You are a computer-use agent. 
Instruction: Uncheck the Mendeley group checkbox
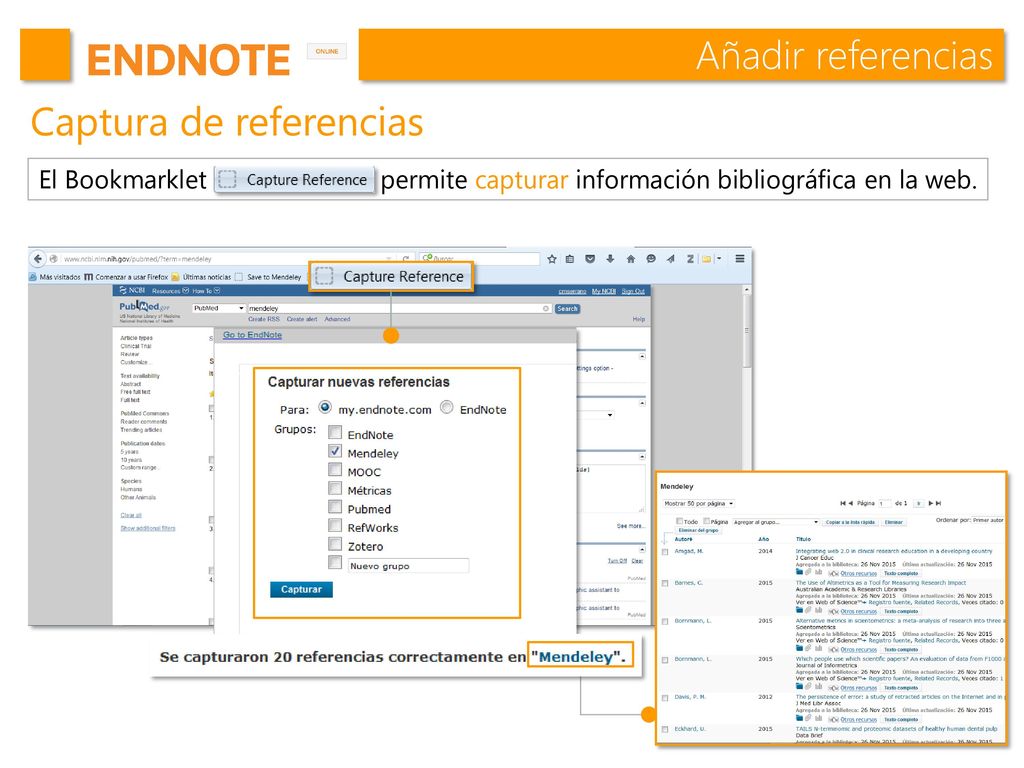pos(335,451)
